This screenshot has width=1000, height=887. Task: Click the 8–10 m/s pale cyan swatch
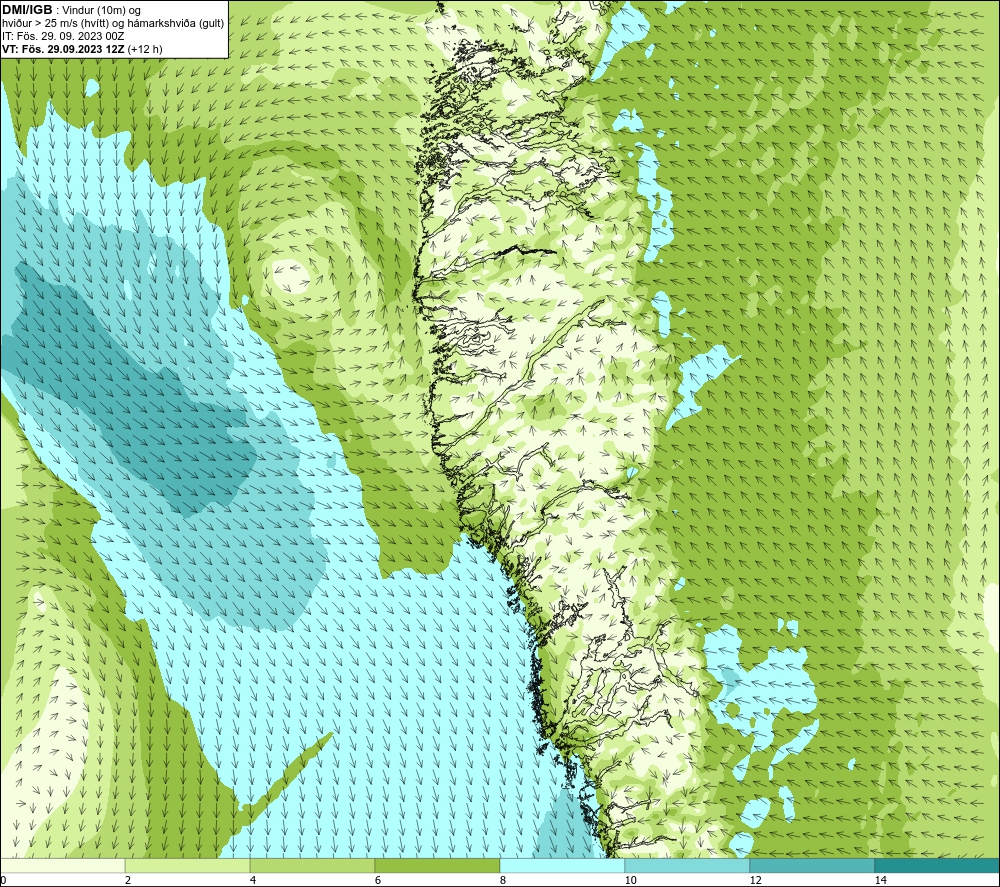pyautogui.click(x=562, y=865)
